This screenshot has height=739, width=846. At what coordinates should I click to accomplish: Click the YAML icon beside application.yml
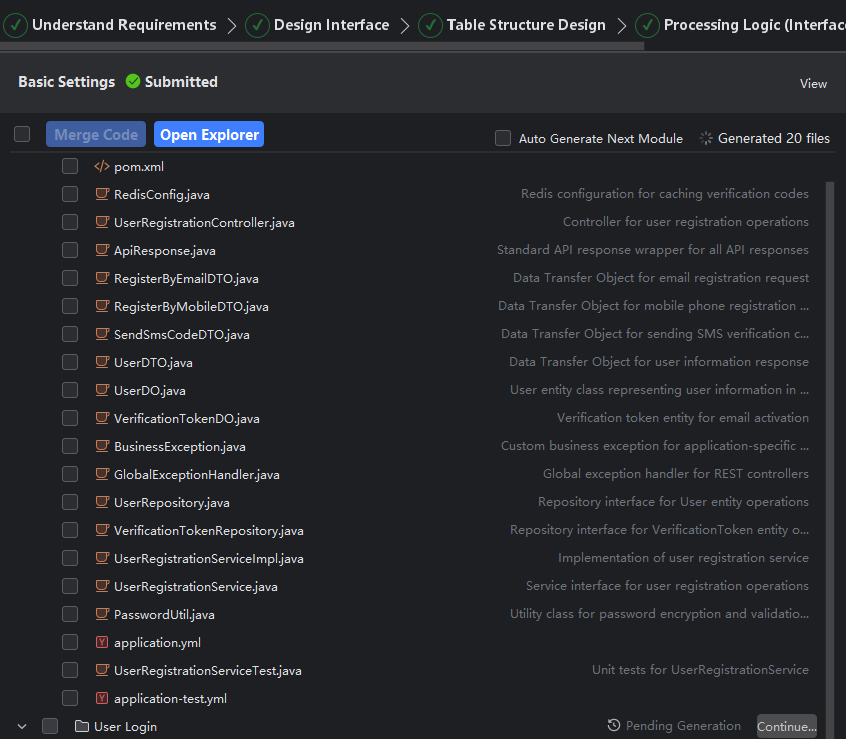pos(101,642)
